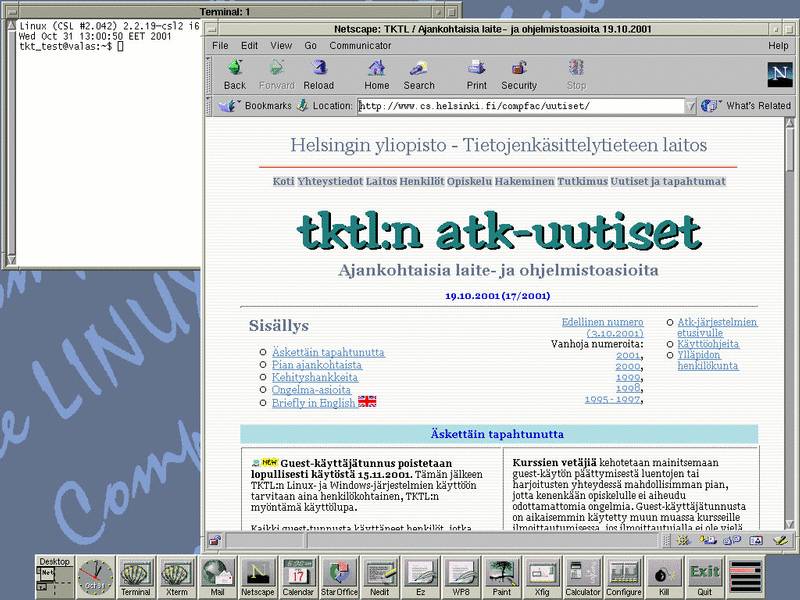Click in the Location URL field

(521, 106)
